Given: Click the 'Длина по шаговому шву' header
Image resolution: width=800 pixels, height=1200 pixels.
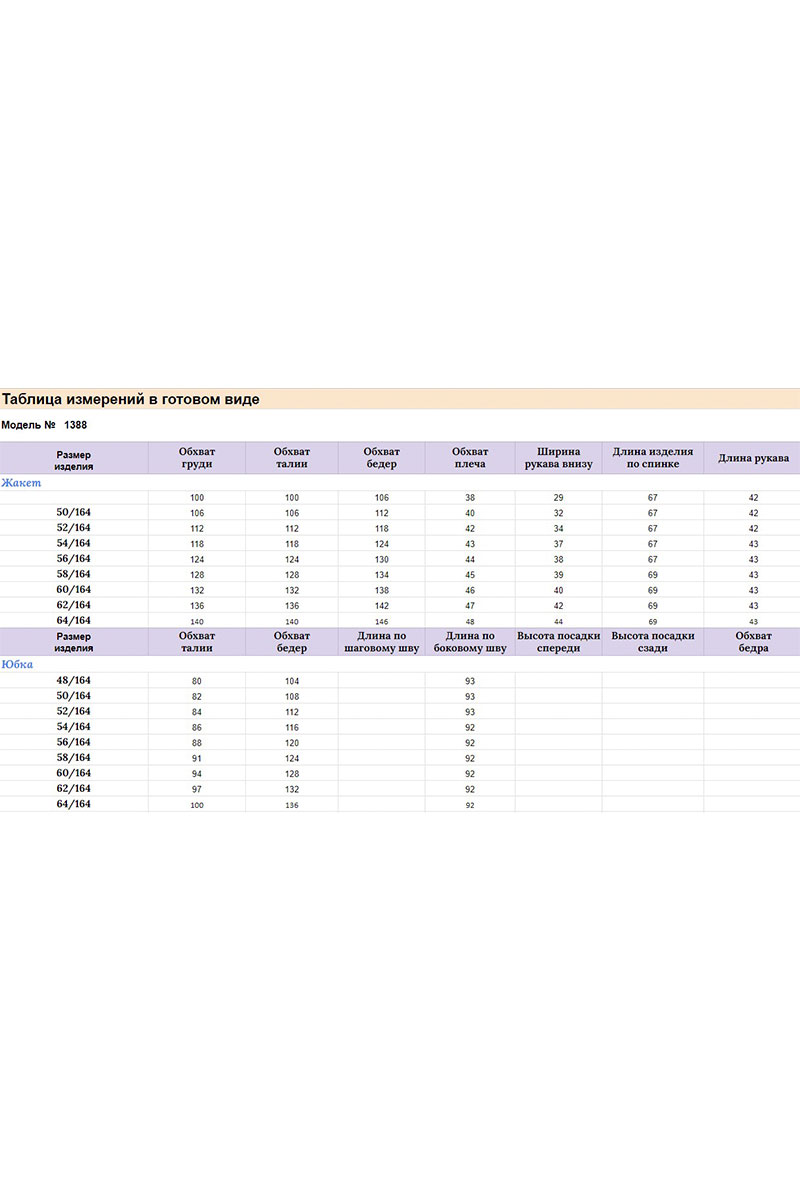Looking at the screenshot, I should pyautogui.click(x=380, y=642).
